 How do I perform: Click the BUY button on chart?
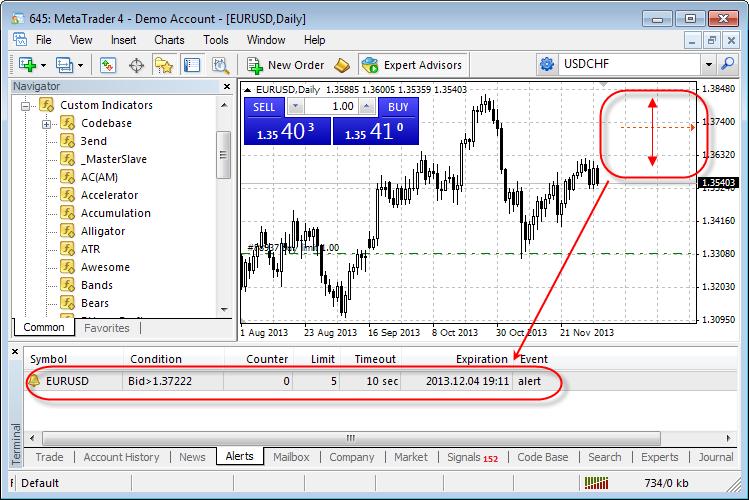398,107
